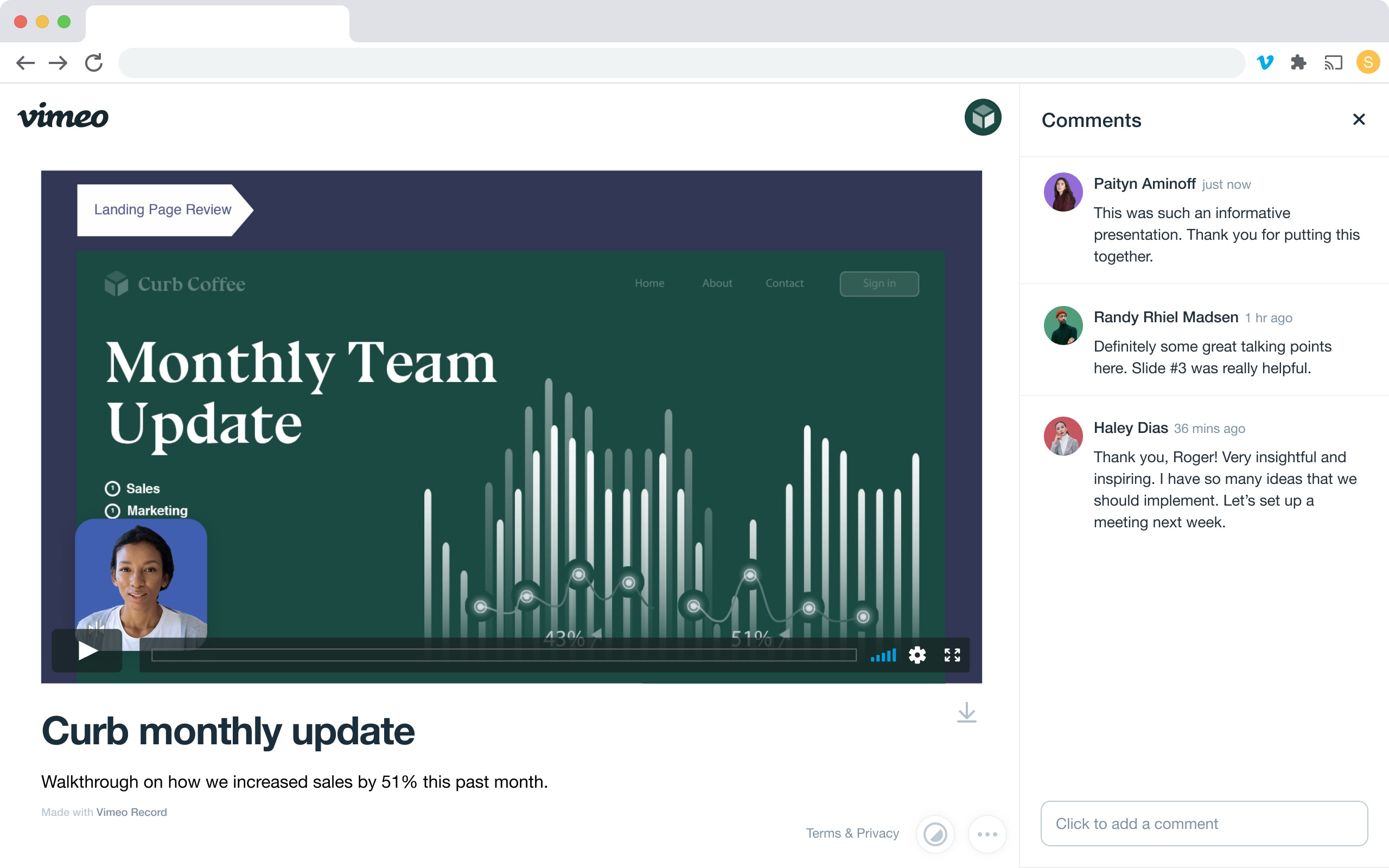Go to the Vimeo logo home

click(63, 117)
